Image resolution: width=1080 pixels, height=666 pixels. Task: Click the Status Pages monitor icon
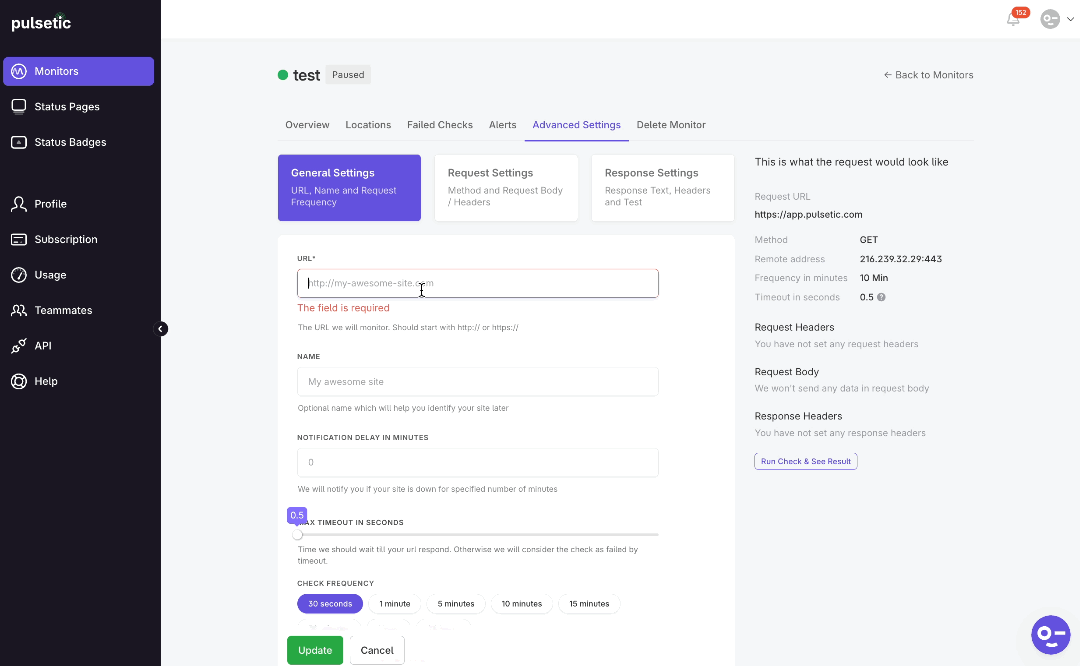tap(19, 106)
